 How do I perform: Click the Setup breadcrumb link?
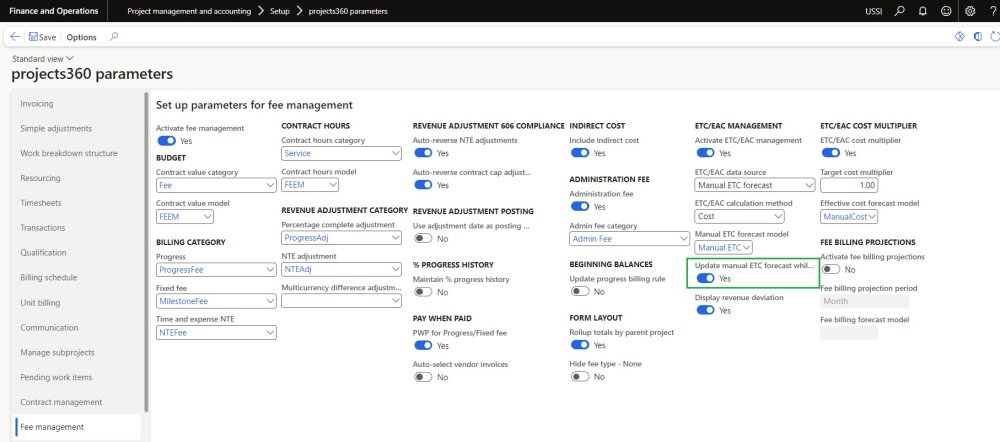click(x=280, y=11)
